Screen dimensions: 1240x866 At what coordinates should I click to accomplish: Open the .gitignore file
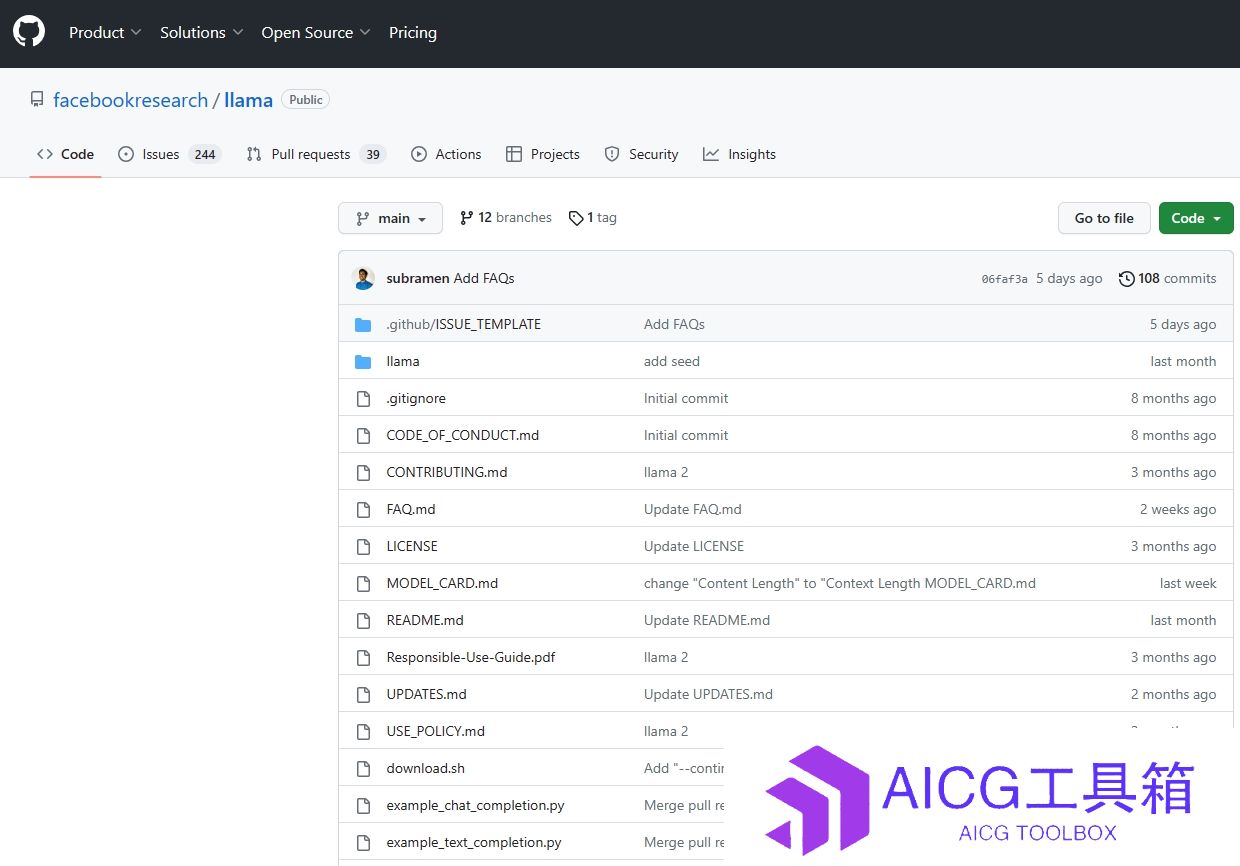(416, 399)
